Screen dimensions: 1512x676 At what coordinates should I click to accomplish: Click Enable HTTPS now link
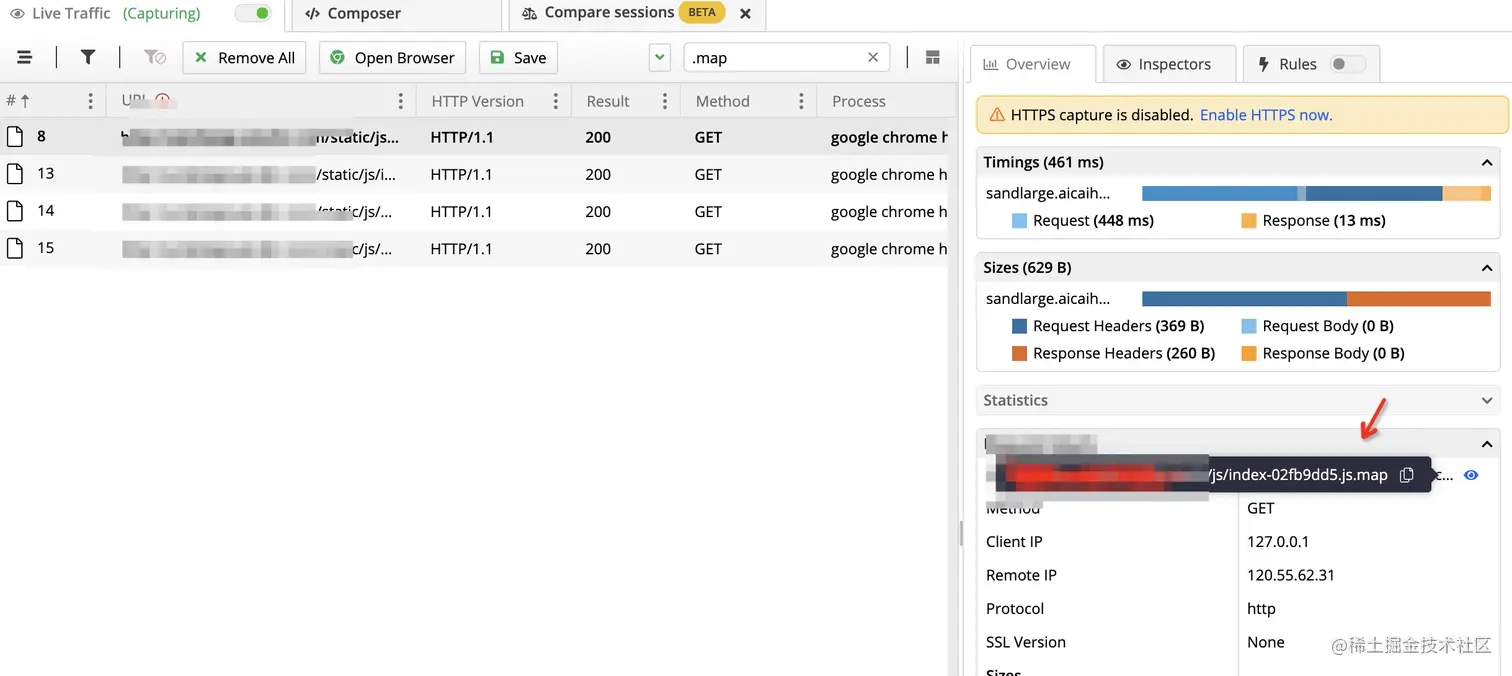1266,115
